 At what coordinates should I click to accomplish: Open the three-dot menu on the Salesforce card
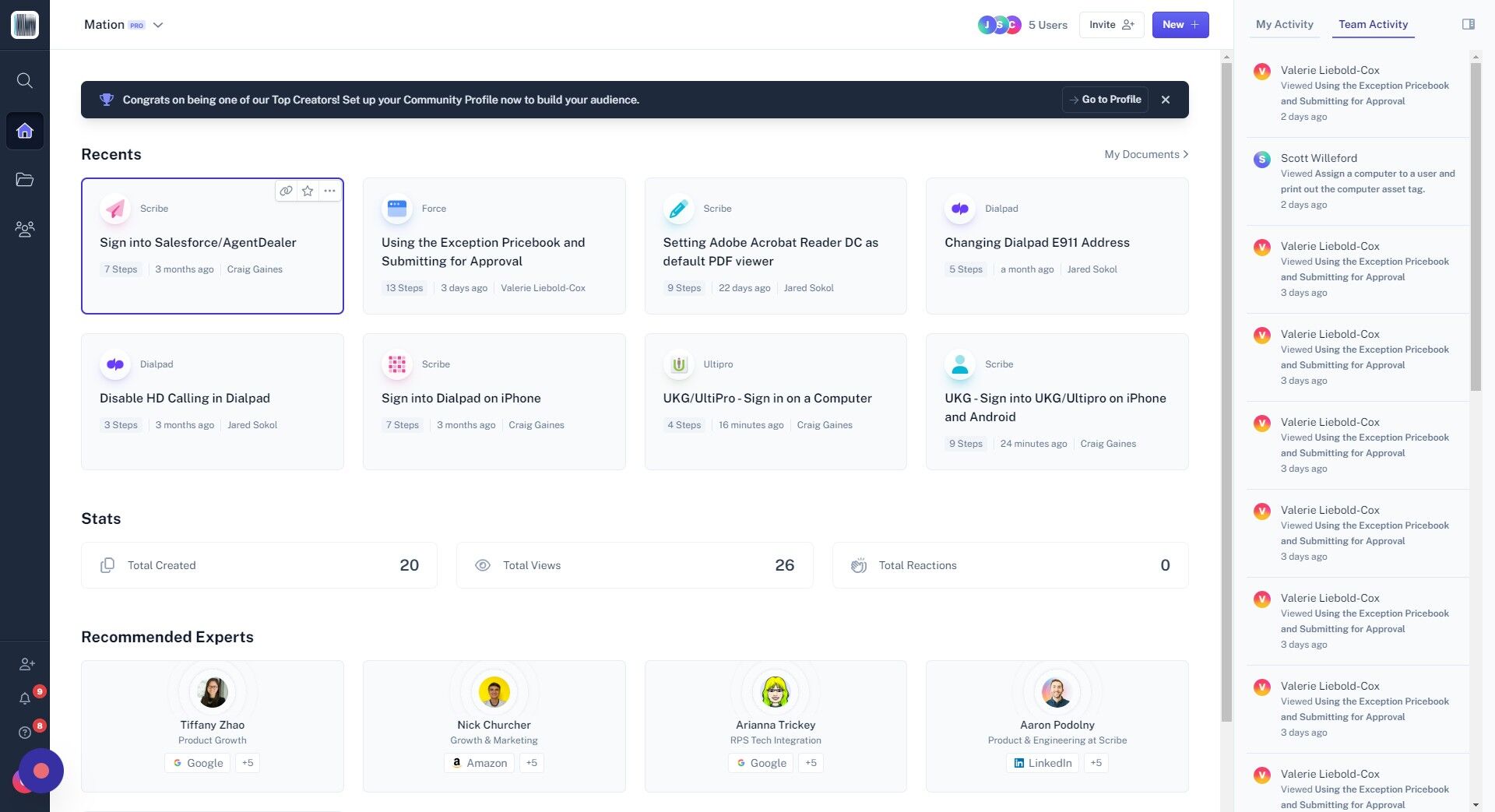coord(329,191)
